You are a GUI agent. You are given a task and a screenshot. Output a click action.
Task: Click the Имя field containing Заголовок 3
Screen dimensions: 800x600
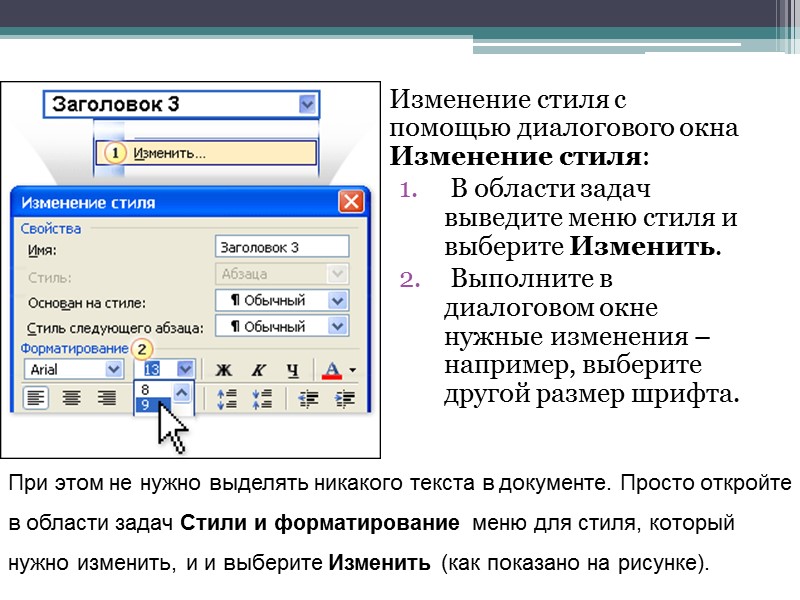click(282, 247)
